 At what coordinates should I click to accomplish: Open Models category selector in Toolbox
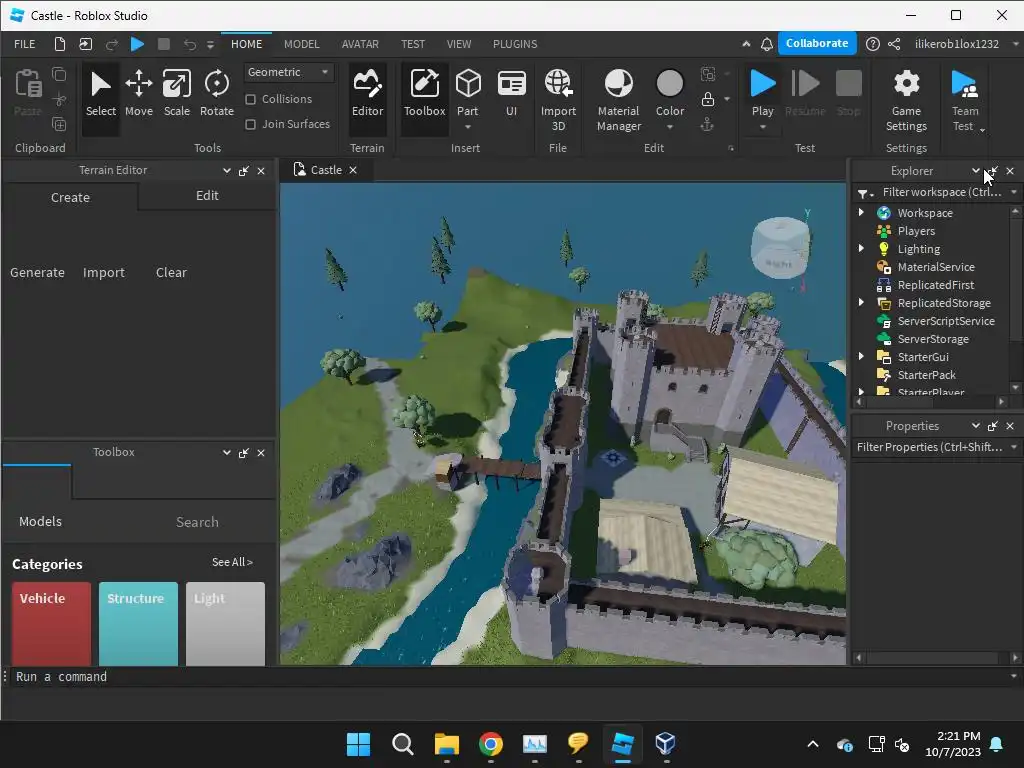40,521
